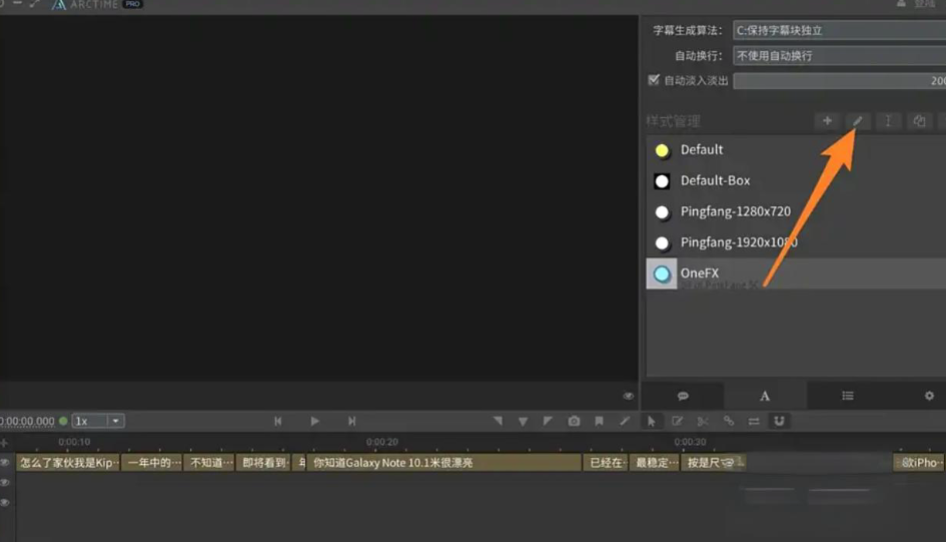
Task: Select the Default-Box style
Action: coord(715,181)
